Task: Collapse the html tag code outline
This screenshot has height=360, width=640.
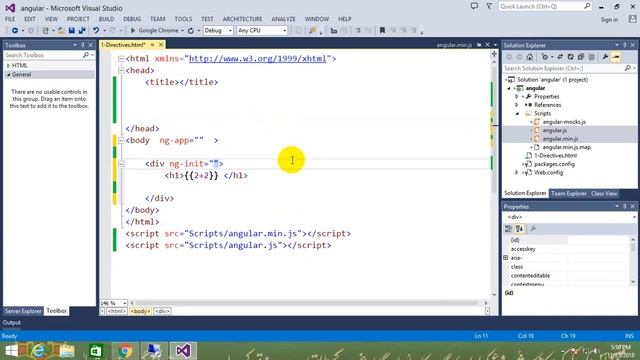Action: tap(121, 59)
